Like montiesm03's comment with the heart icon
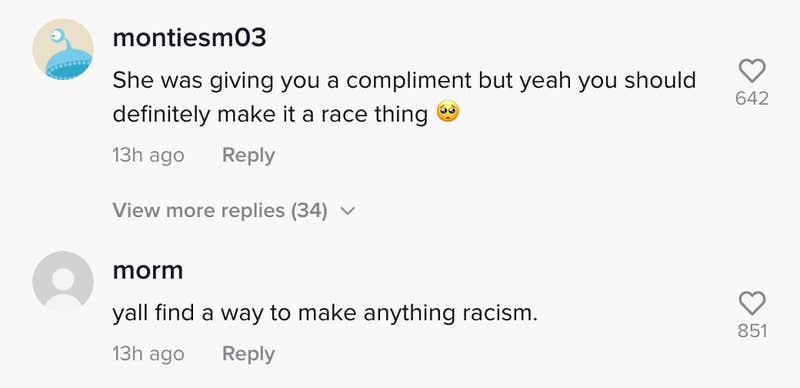Screen dimensions: 800x388 (752, 71)
